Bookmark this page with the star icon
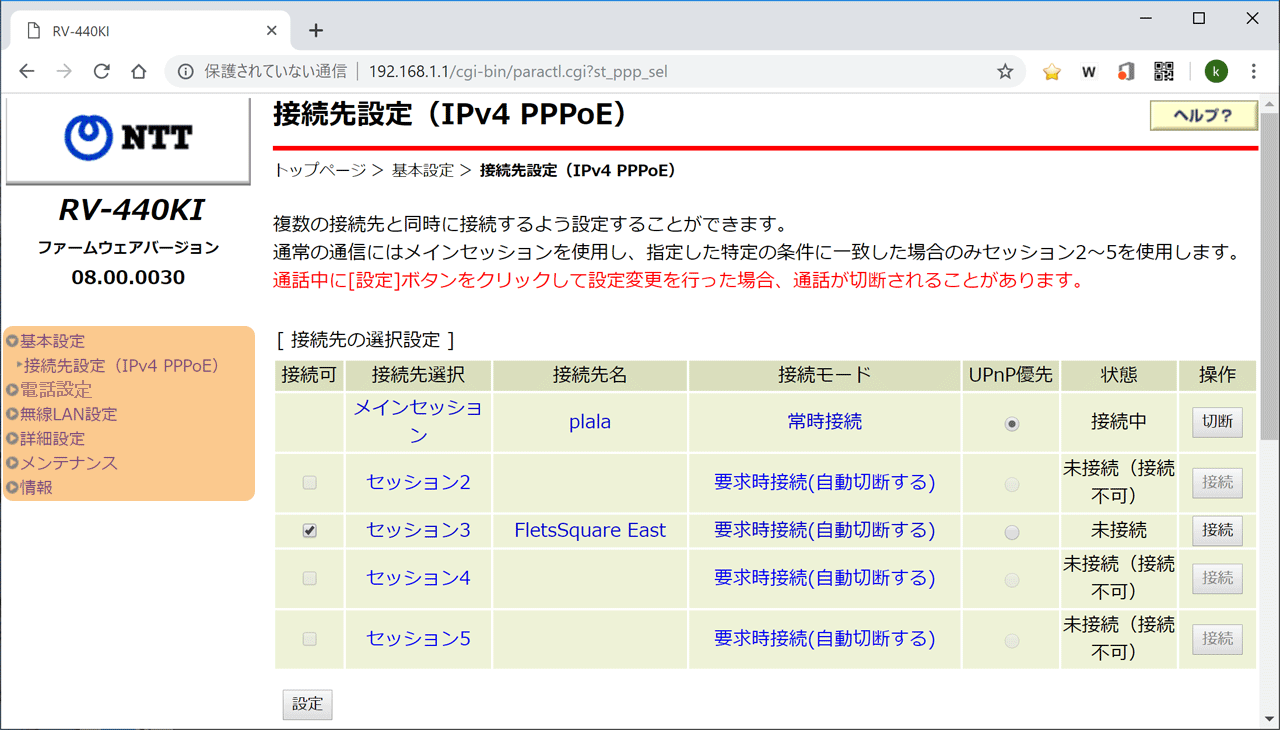The width and height of the screenshot is (1280, 730). (x=1005, y=72)
